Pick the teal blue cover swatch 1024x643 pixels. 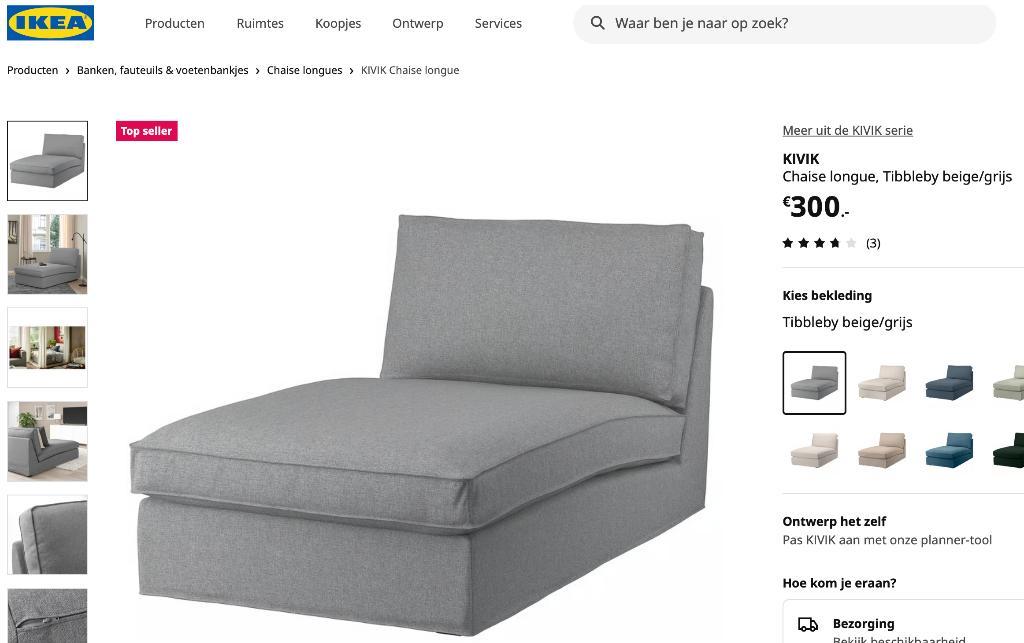pos(949,450)
